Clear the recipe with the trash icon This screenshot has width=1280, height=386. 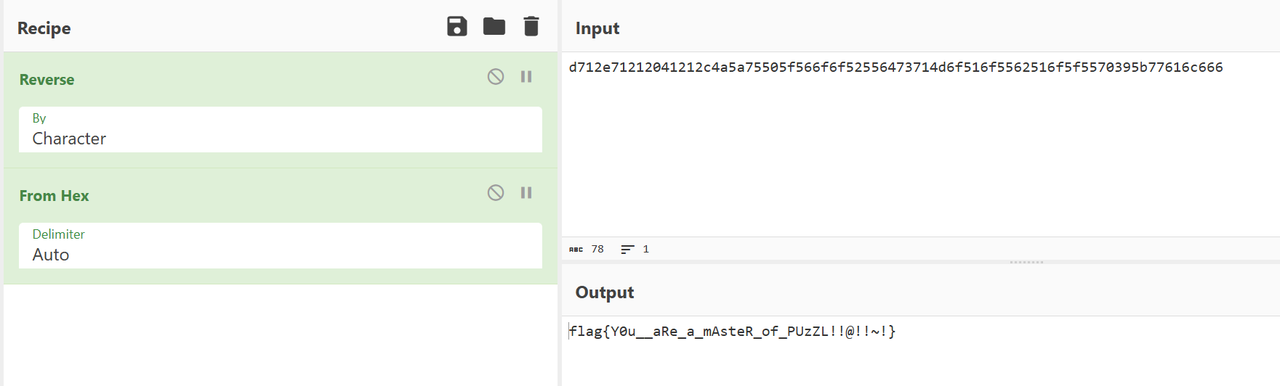coord(531,27)
